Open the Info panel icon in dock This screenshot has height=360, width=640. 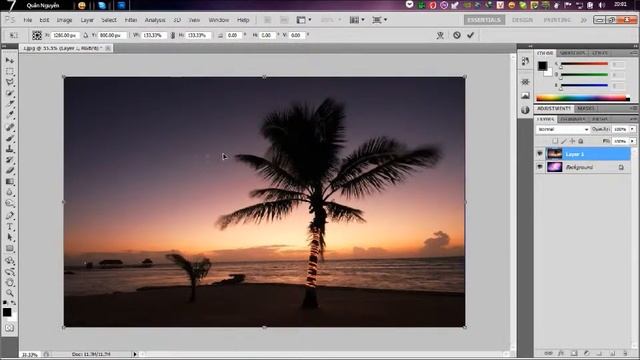(x=525, y=110)
